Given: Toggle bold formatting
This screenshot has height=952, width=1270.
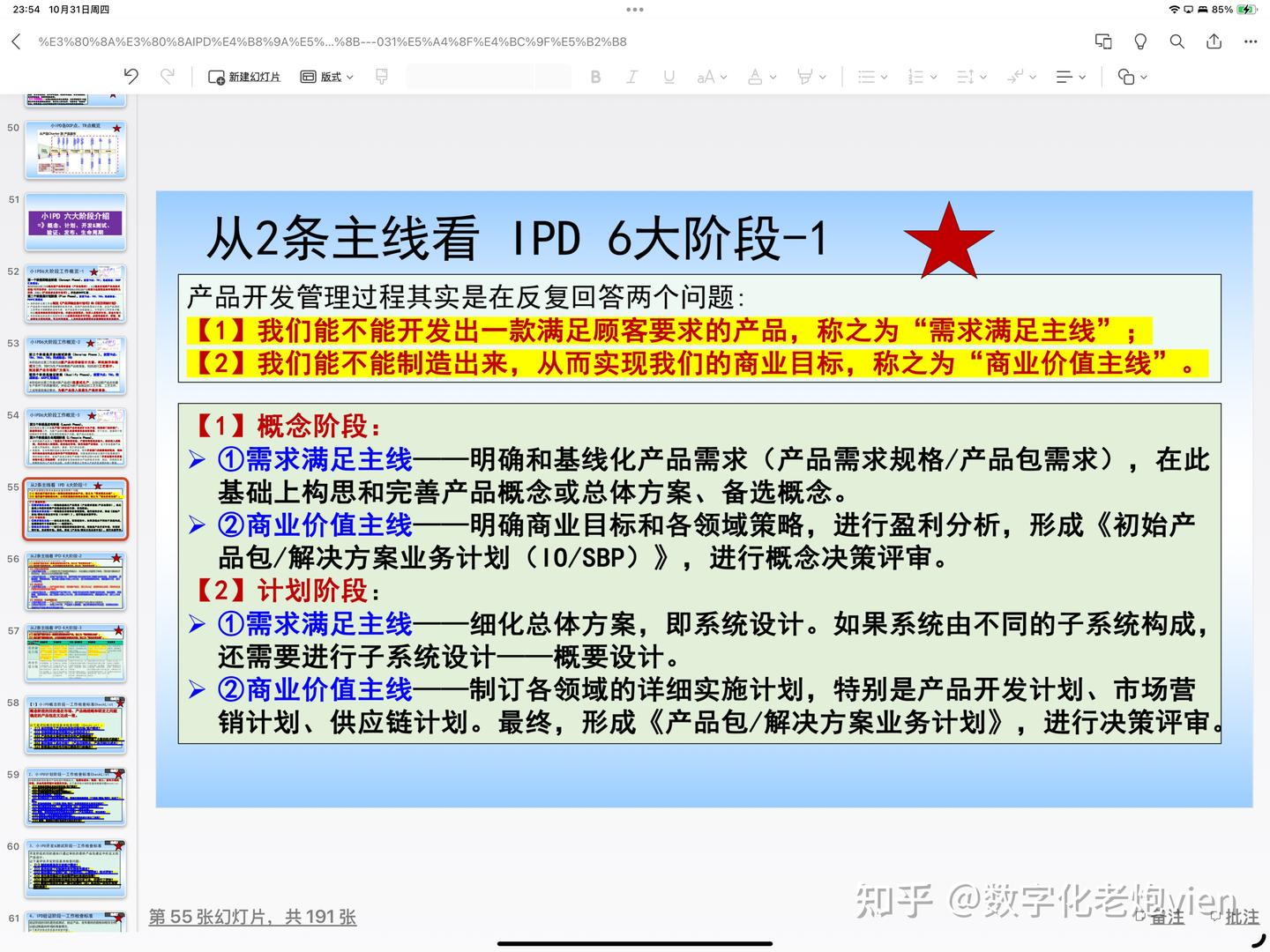Looking at the screenshot, I should [595, 77].
